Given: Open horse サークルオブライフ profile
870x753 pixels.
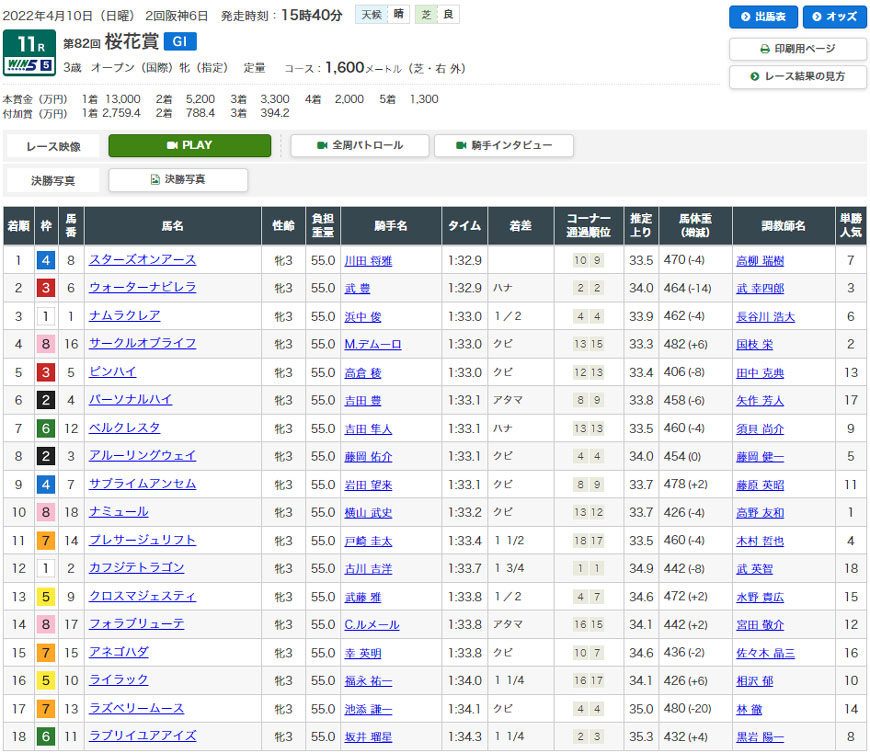Looking at the screenshot, I should tap(142, 344).
